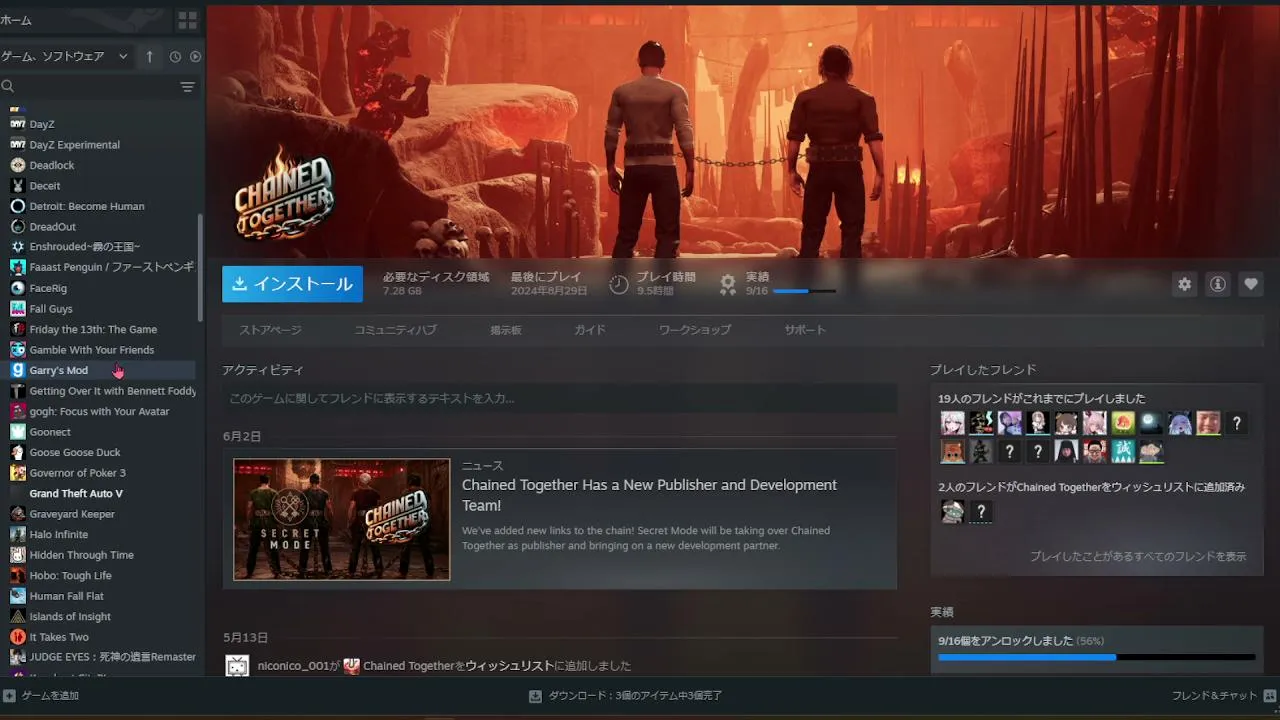Click the activity text input field

559,398
